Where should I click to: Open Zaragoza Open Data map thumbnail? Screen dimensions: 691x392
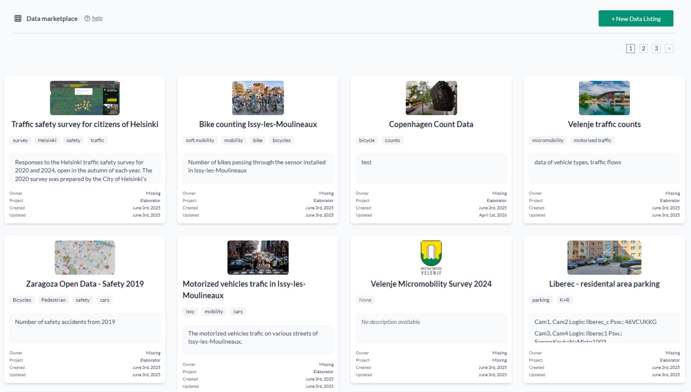click(85, 257)
